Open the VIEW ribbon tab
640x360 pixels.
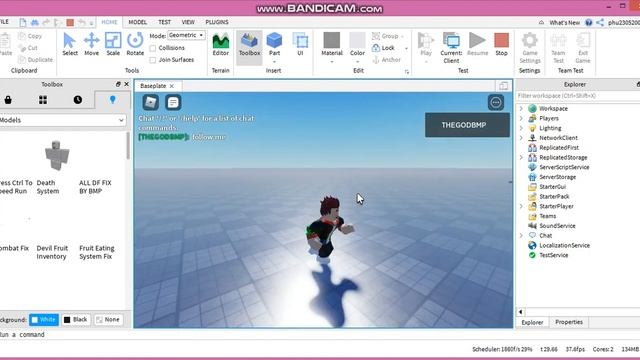coord(188,22)
